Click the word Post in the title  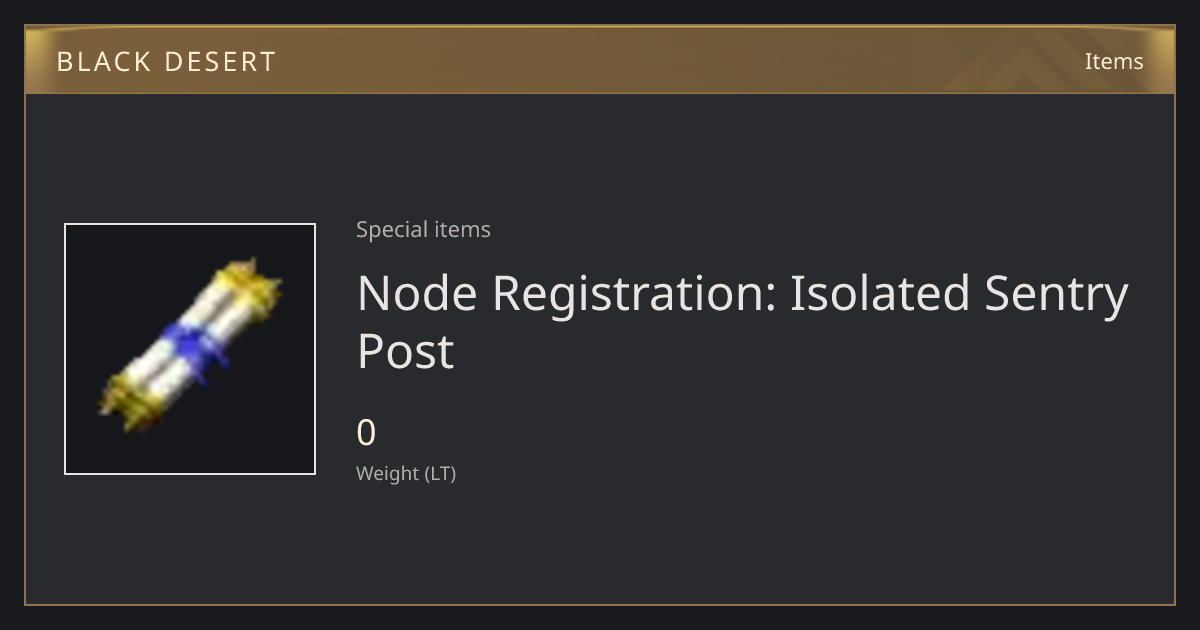[x=406, y=351]
